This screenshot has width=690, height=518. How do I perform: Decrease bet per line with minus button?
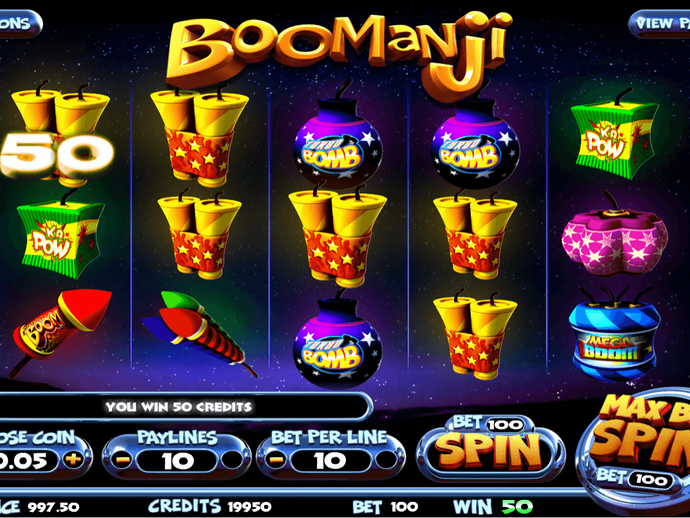(x=276, y=460)
